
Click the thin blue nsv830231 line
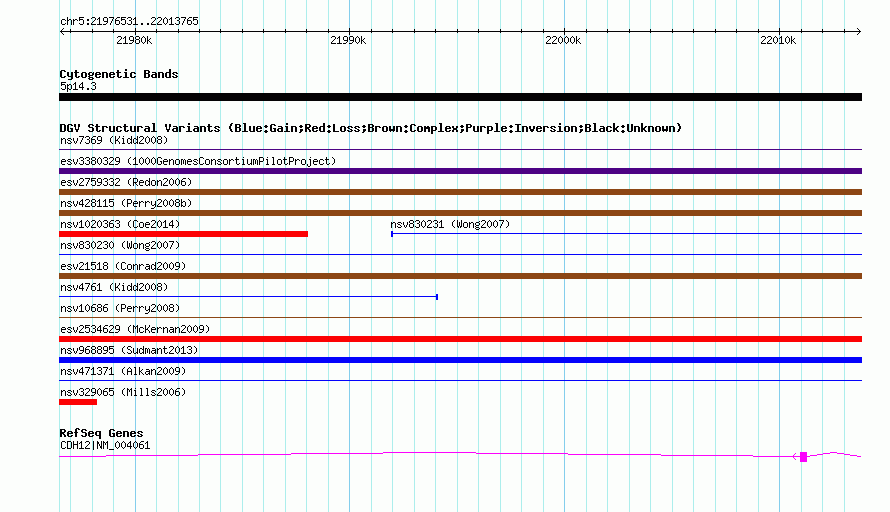tap(627, 234)
